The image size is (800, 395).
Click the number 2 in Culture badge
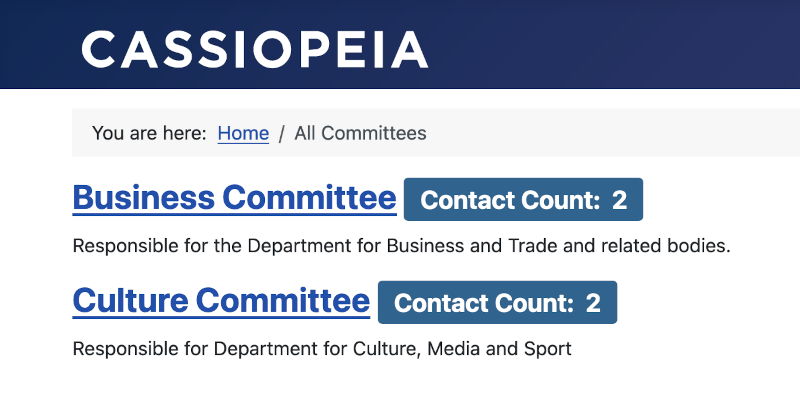tap(593, 303)
